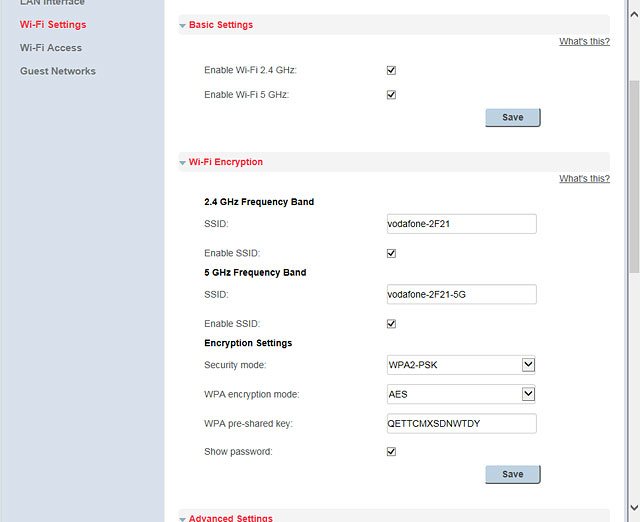Viewport: 640px width, 522px height.
Task: Save the Wi-Fi Encryption settings
Action: point(513,474)
